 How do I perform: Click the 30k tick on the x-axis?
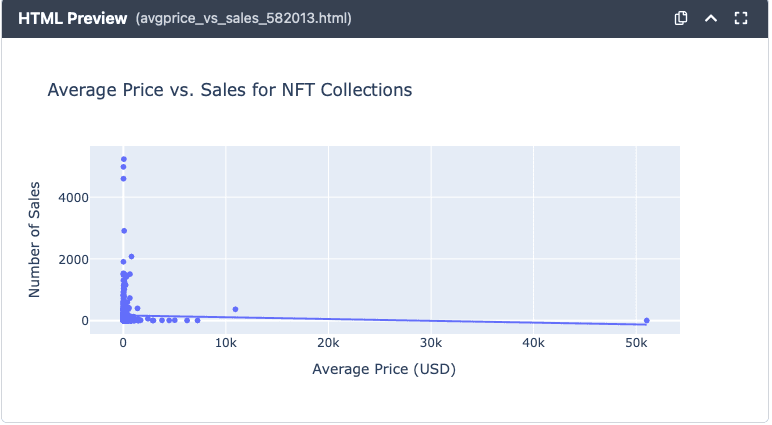[431, 343]
